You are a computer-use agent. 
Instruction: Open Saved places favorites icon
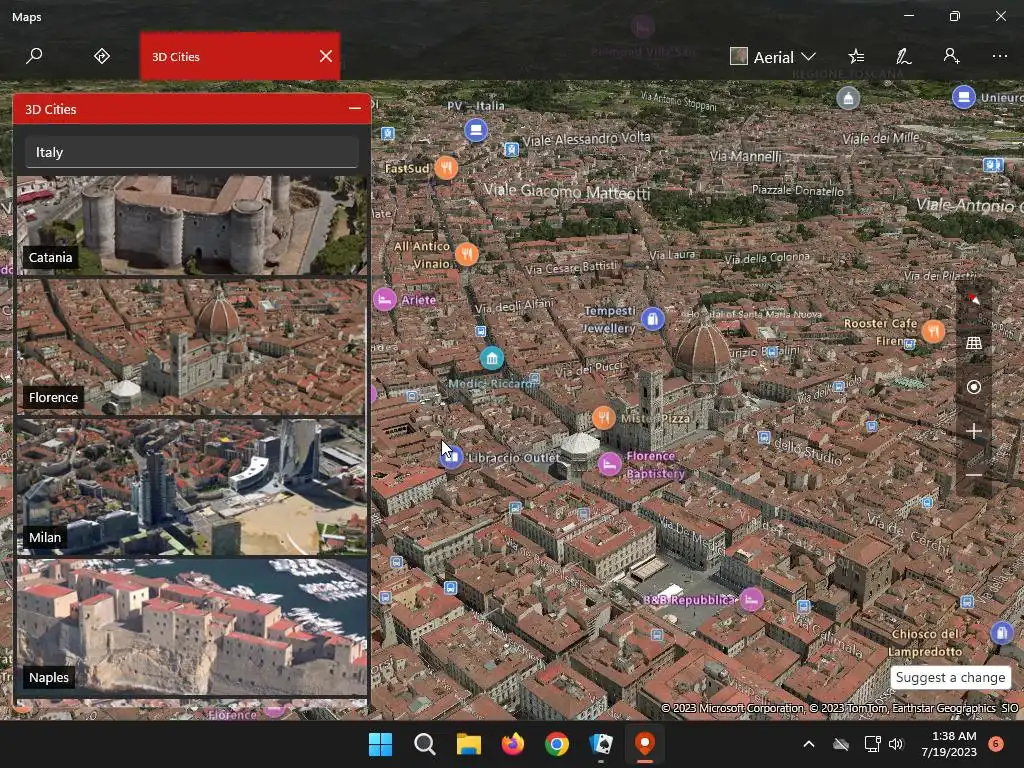pyautogui.click(x=856, y=57)
